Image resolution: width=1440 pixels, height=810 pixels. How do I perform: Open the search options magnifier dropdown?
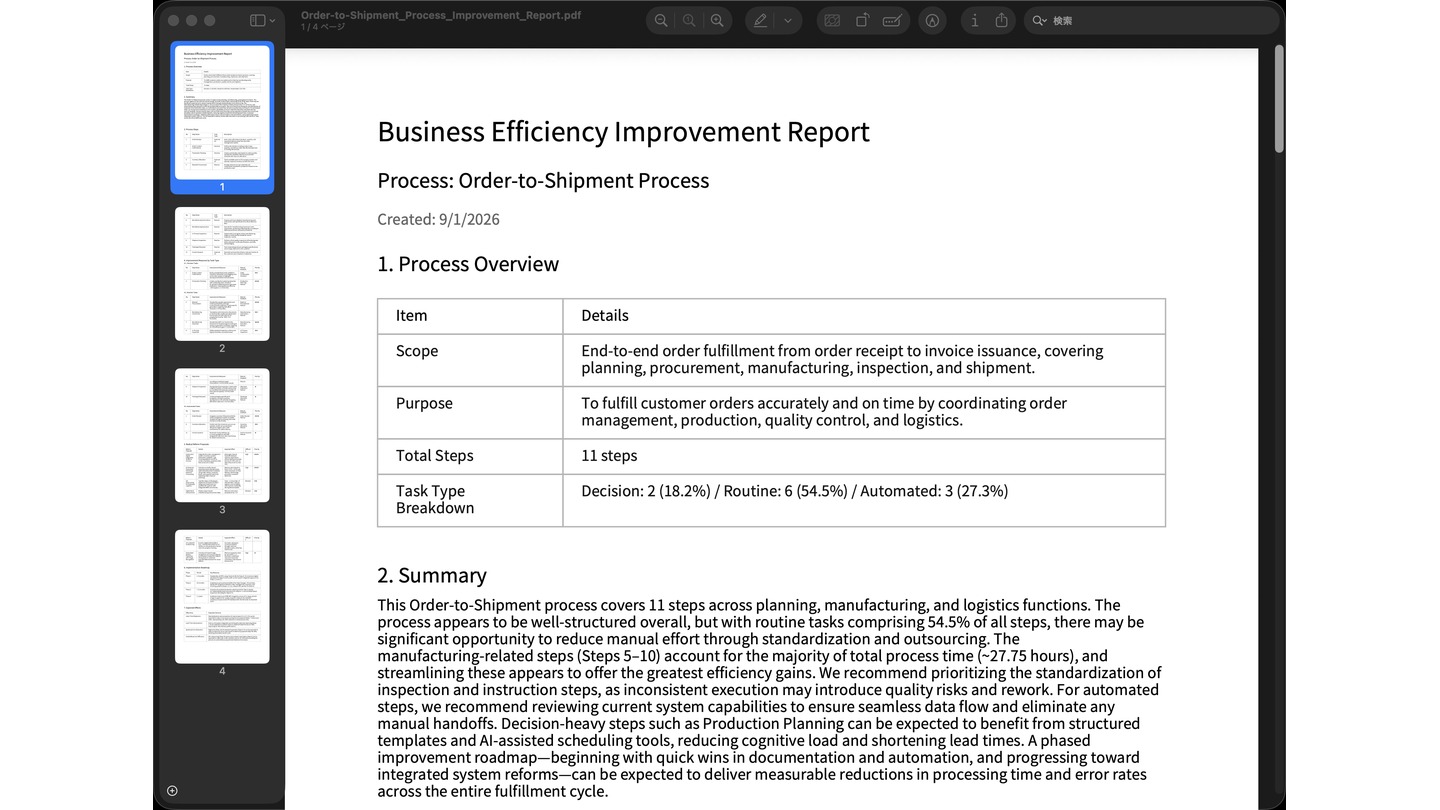(1040, 20)
